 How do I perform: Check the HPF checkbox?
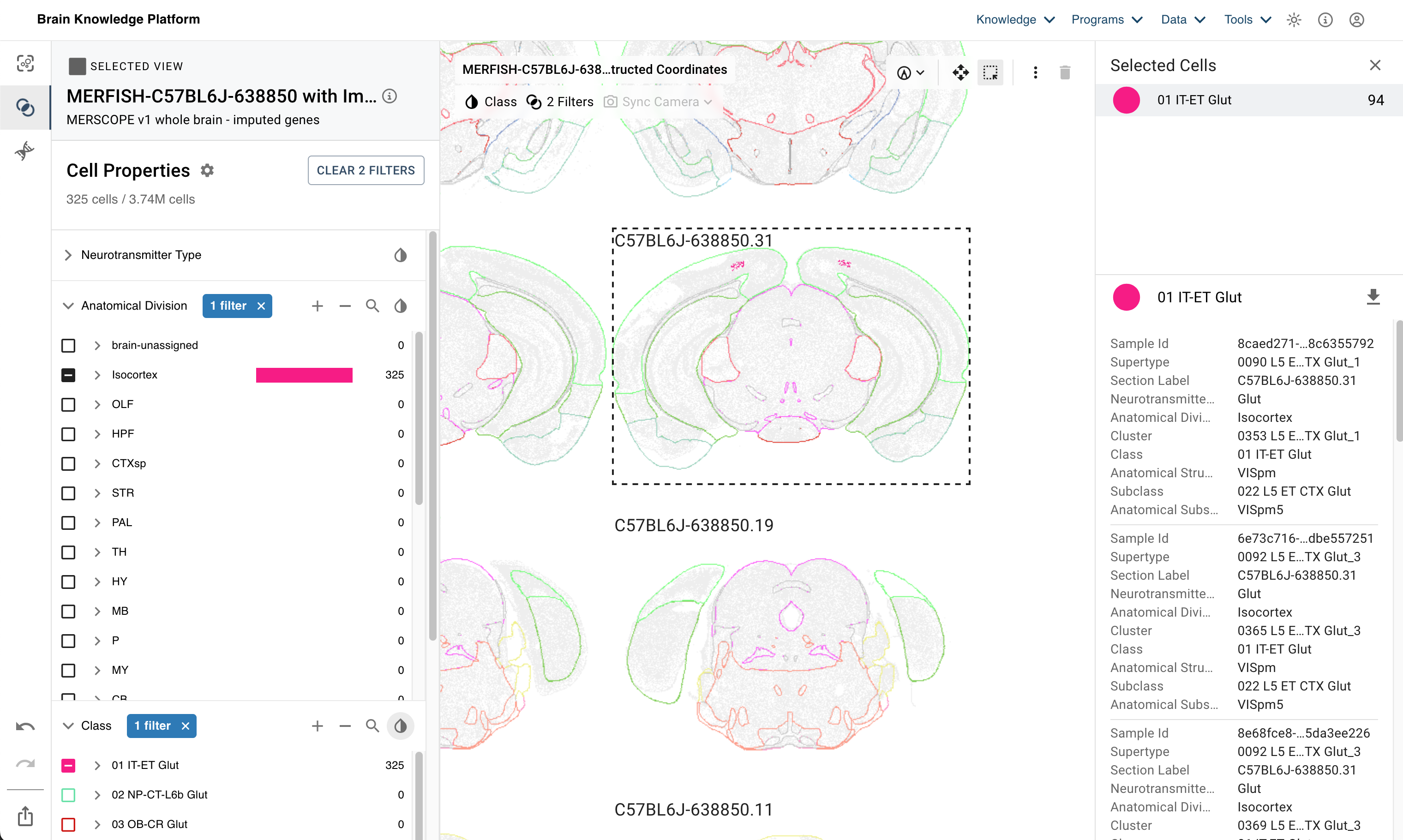click(x=68, y=434)
